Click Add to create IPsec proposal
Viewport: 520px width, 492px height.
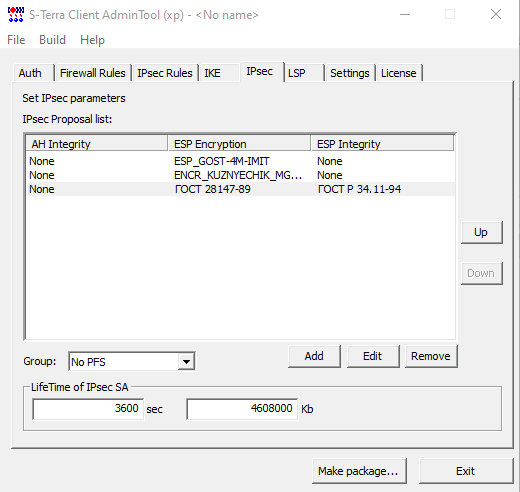(314, 356)
